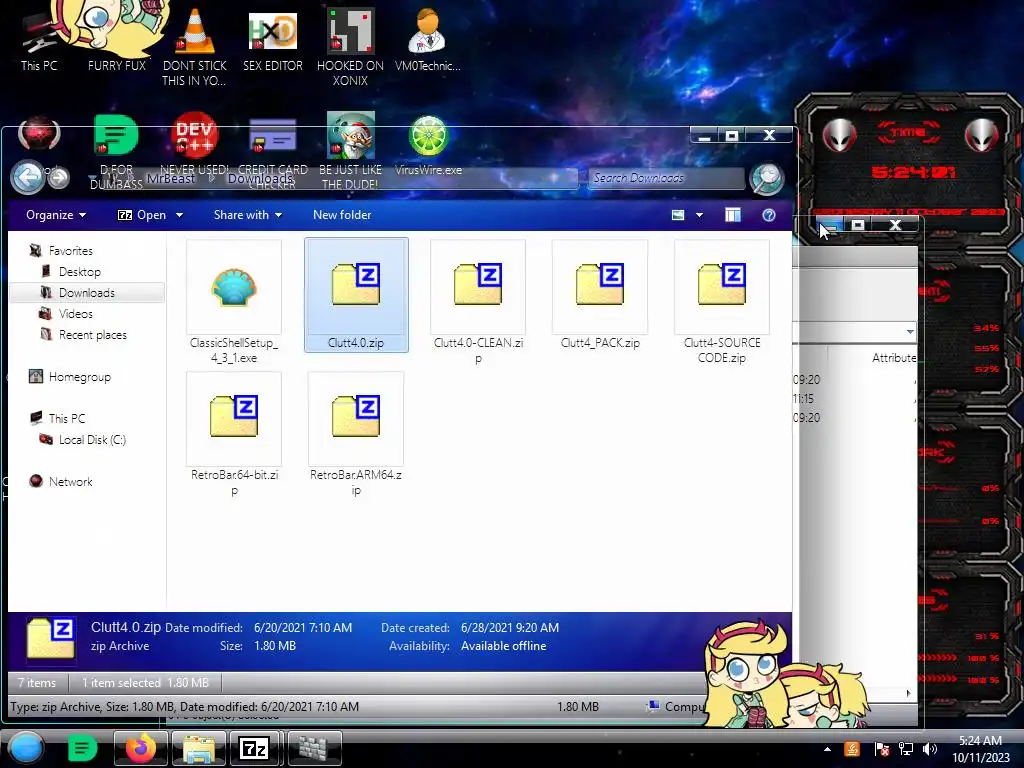Open the Dev-C++ desktop shortcut
1024x768 pixels.
(x=195, y=145)
